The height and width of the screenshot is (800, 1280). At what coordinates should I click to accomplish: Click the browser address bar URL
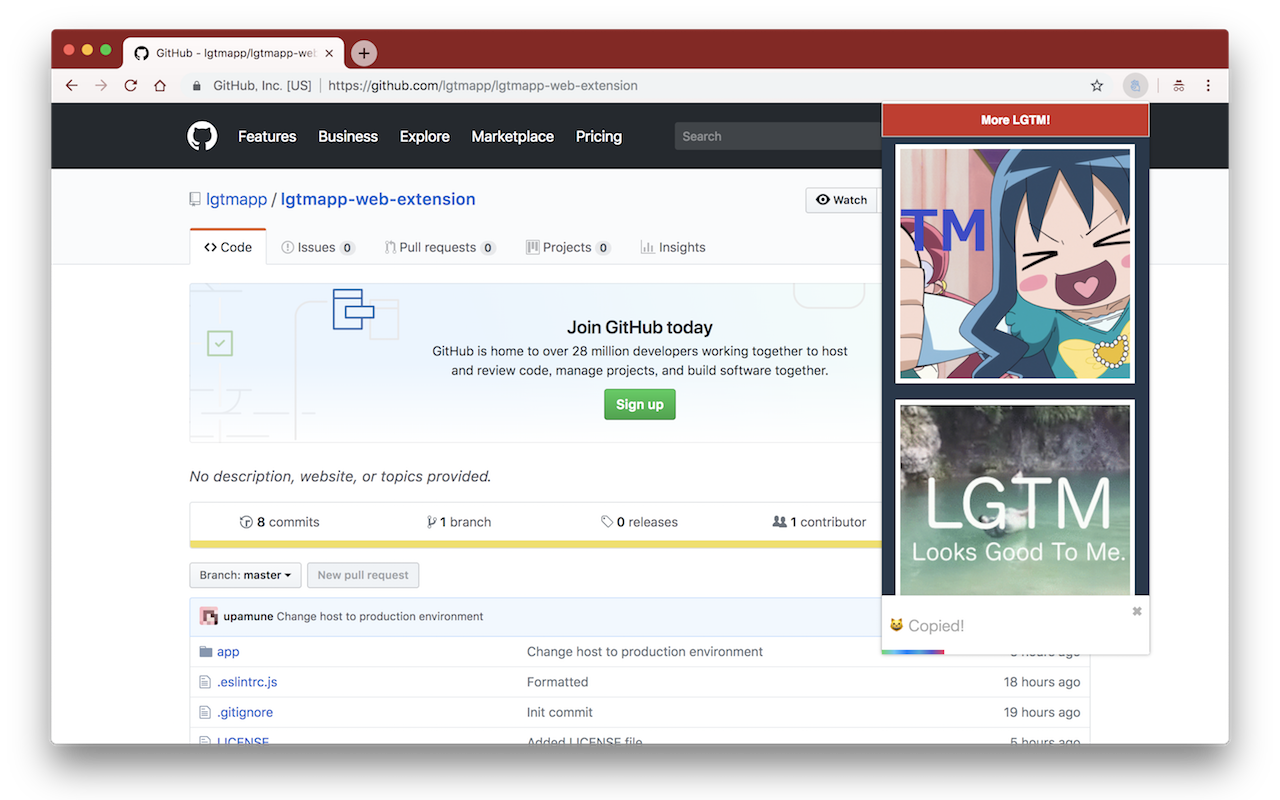click(x=483, y=86)
